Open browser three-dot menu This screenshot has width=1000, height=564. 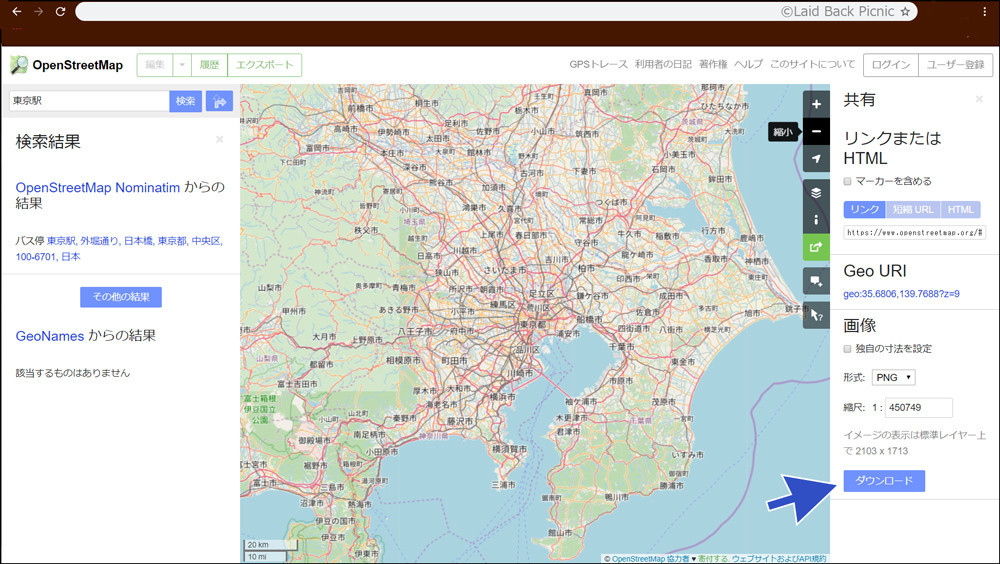pos(985,11)
